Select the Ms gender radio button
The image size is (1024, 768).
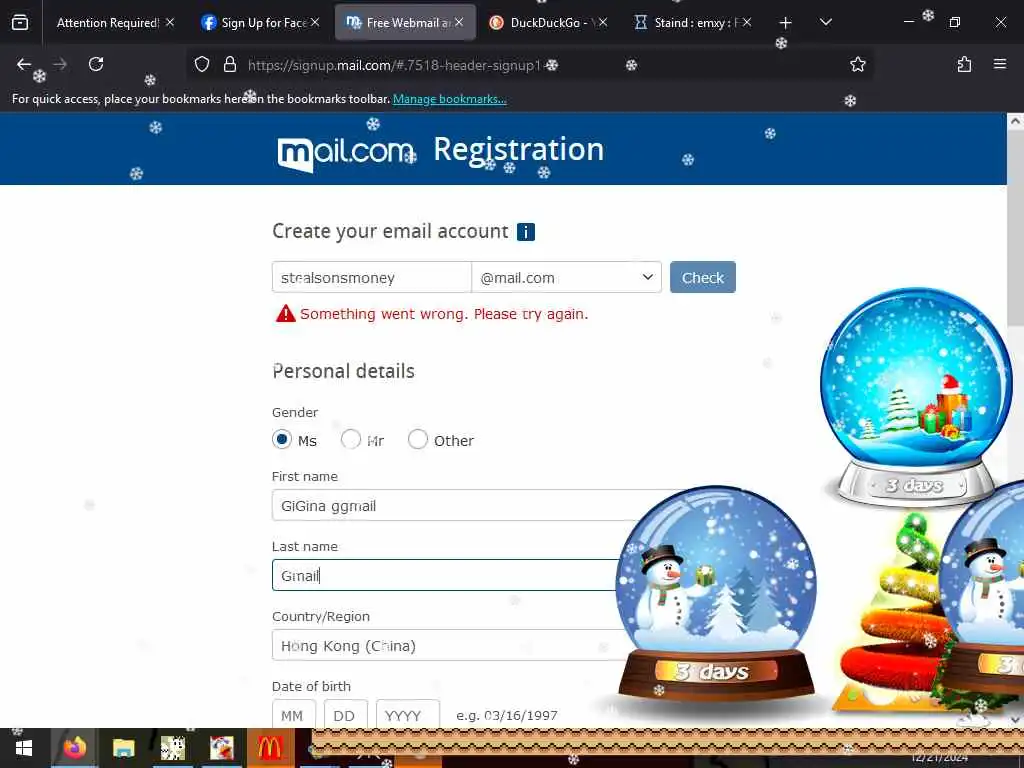pos(281,440)
